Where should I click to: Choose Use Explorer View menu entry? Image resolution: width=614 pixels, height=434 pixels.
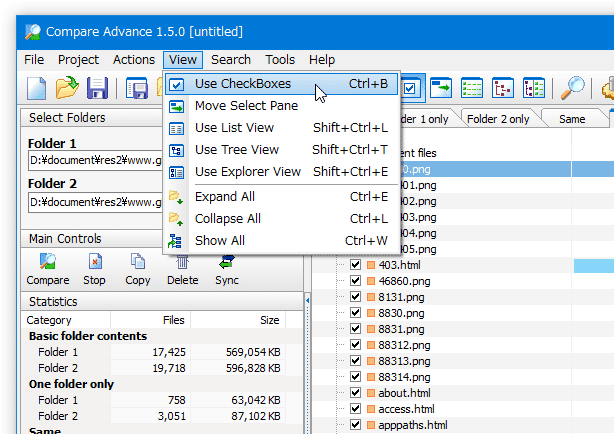281,172
